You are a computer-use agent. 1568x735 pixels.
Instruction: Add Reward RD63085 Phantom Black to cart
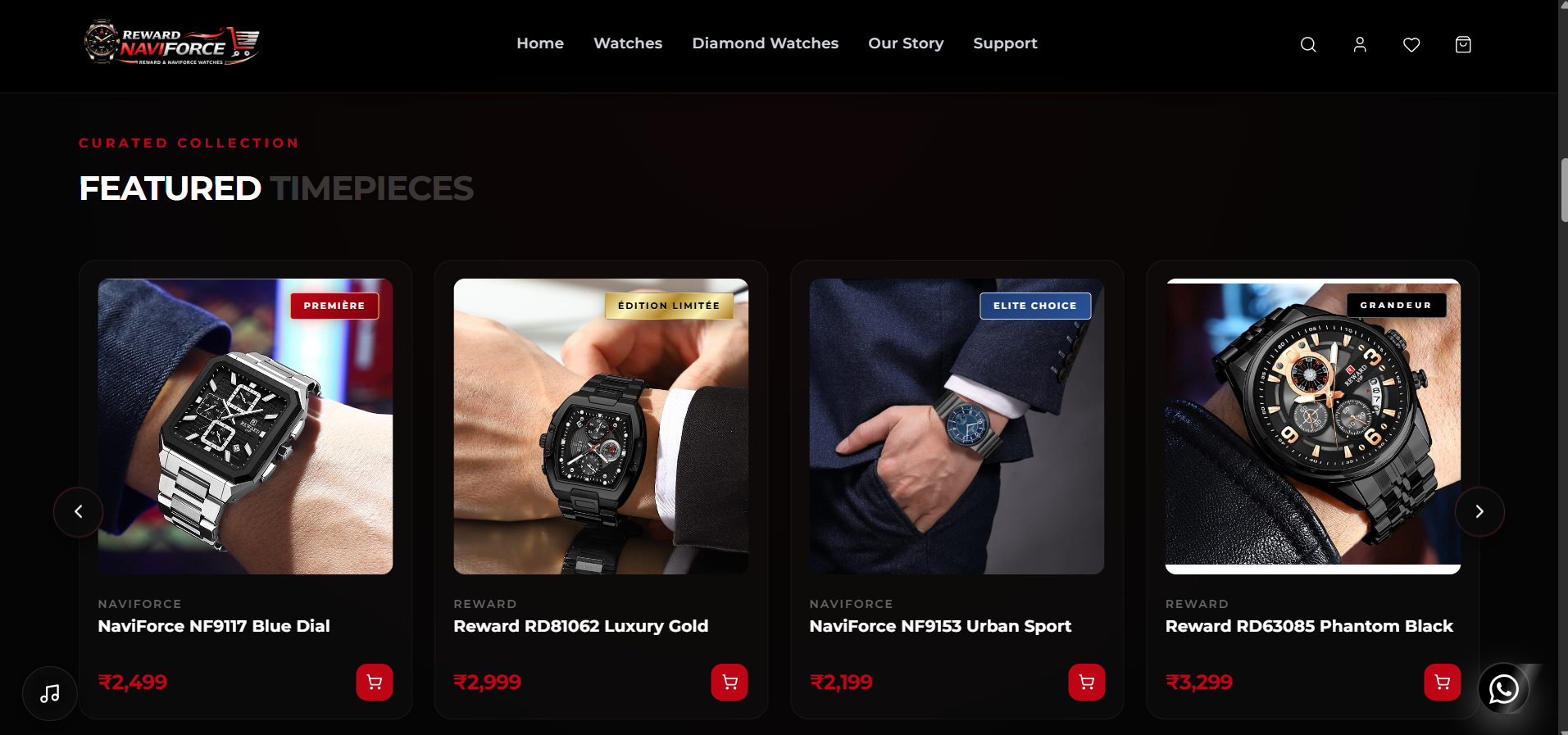pos(1443,682)
